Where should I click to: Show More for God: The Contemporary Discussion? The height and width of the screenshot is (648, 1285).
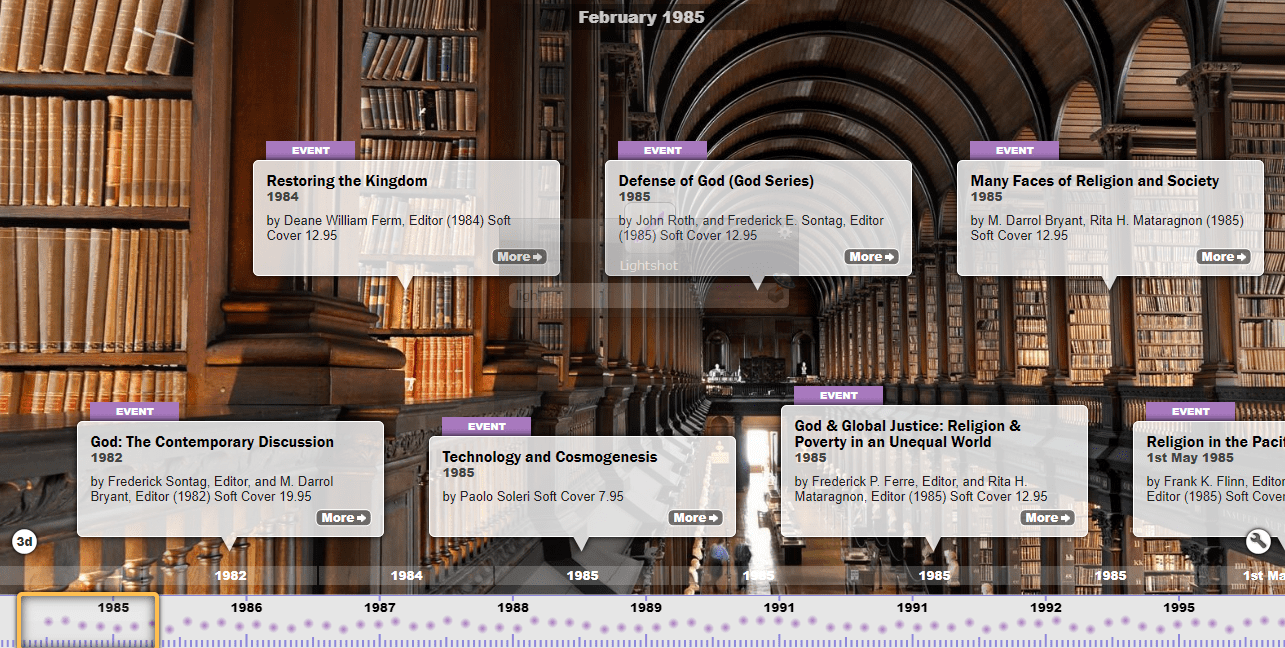coord(344,518)
